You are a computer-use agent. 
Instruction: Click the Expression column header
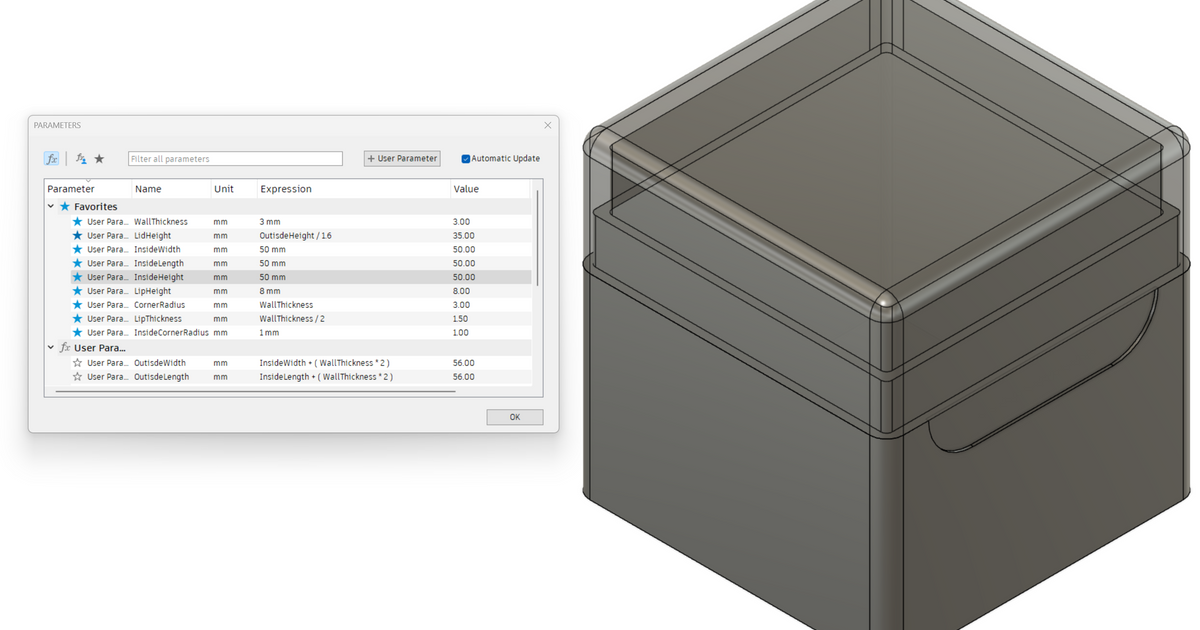coord(286,188)
